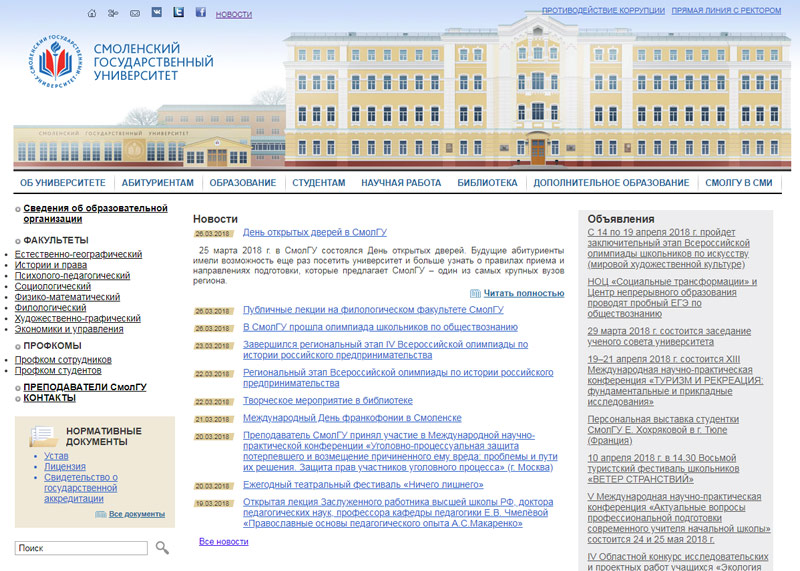Open Преподаватель СмолГУ принял участие news

[x=400, y=451]
